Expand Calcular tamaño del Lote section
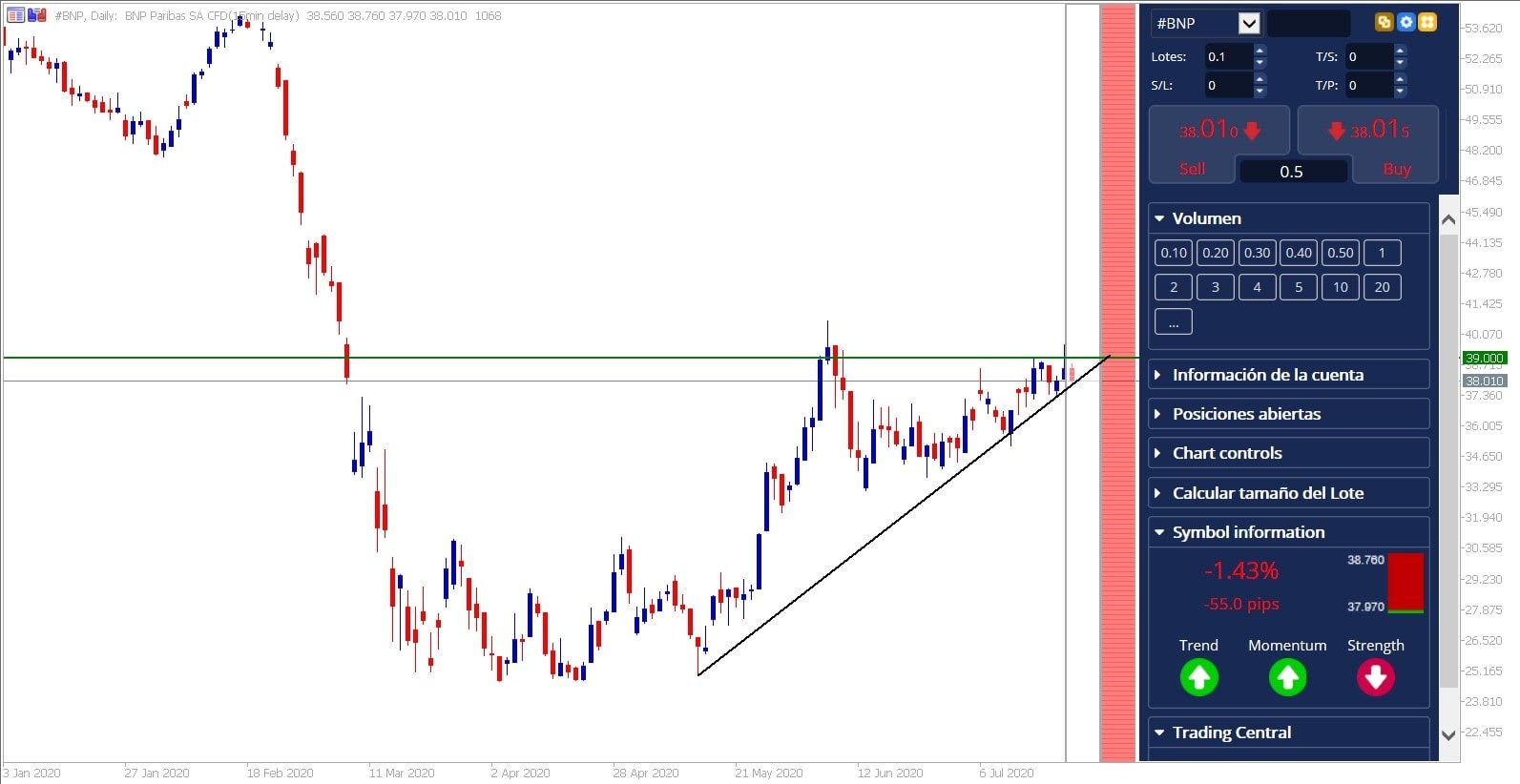This screenshot has width=1520, height=784. coord(1289,493)
